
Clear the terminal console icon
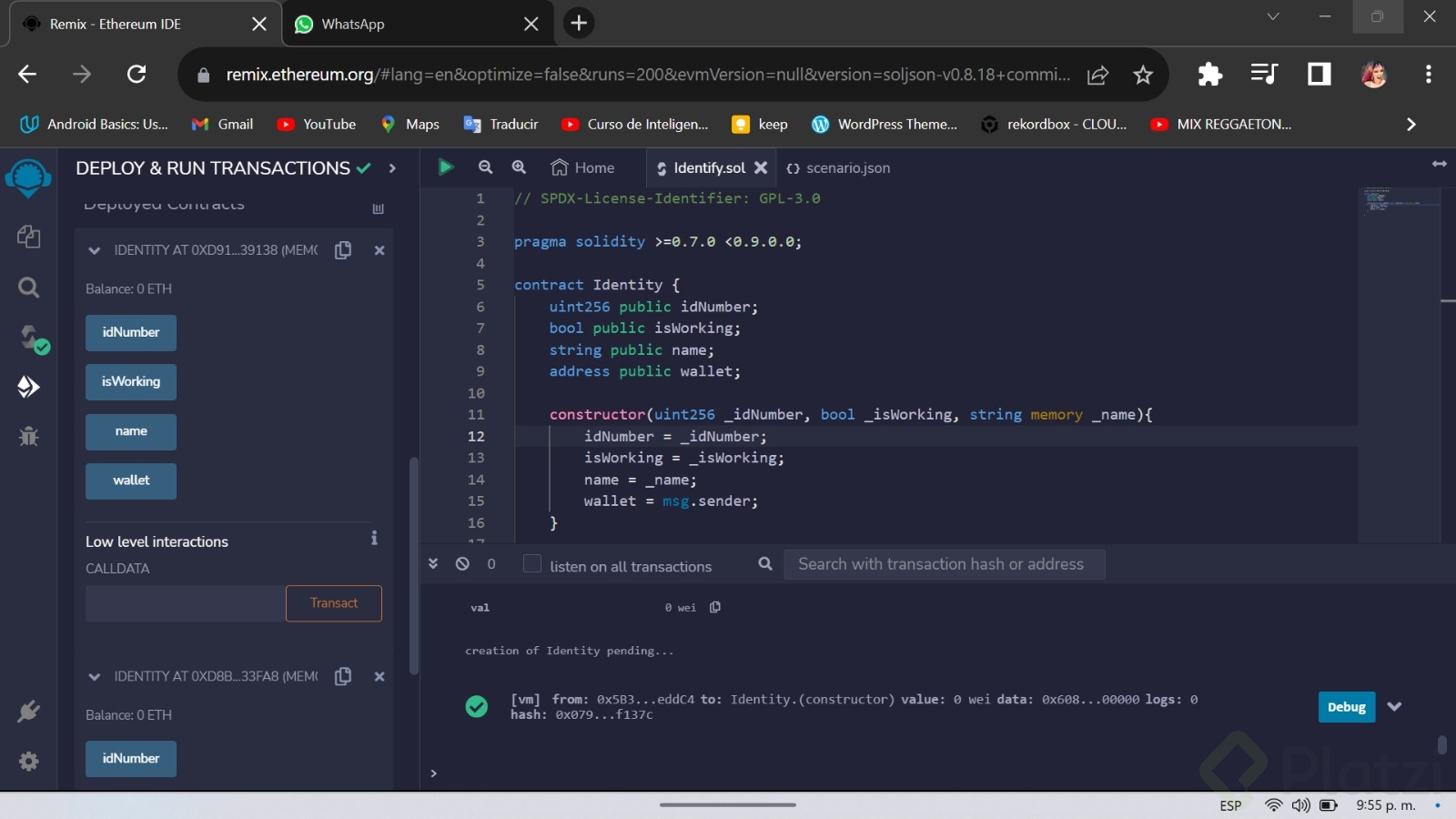click(x=462, y=564)
